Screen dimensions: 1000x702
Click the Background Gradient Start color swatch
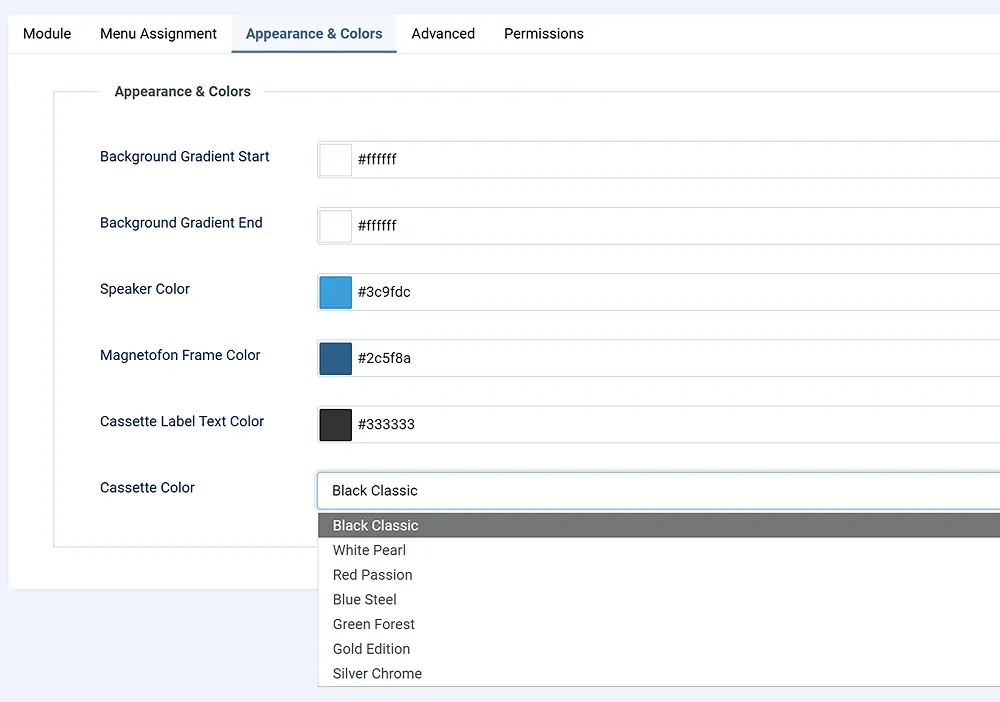coord(336,160)
